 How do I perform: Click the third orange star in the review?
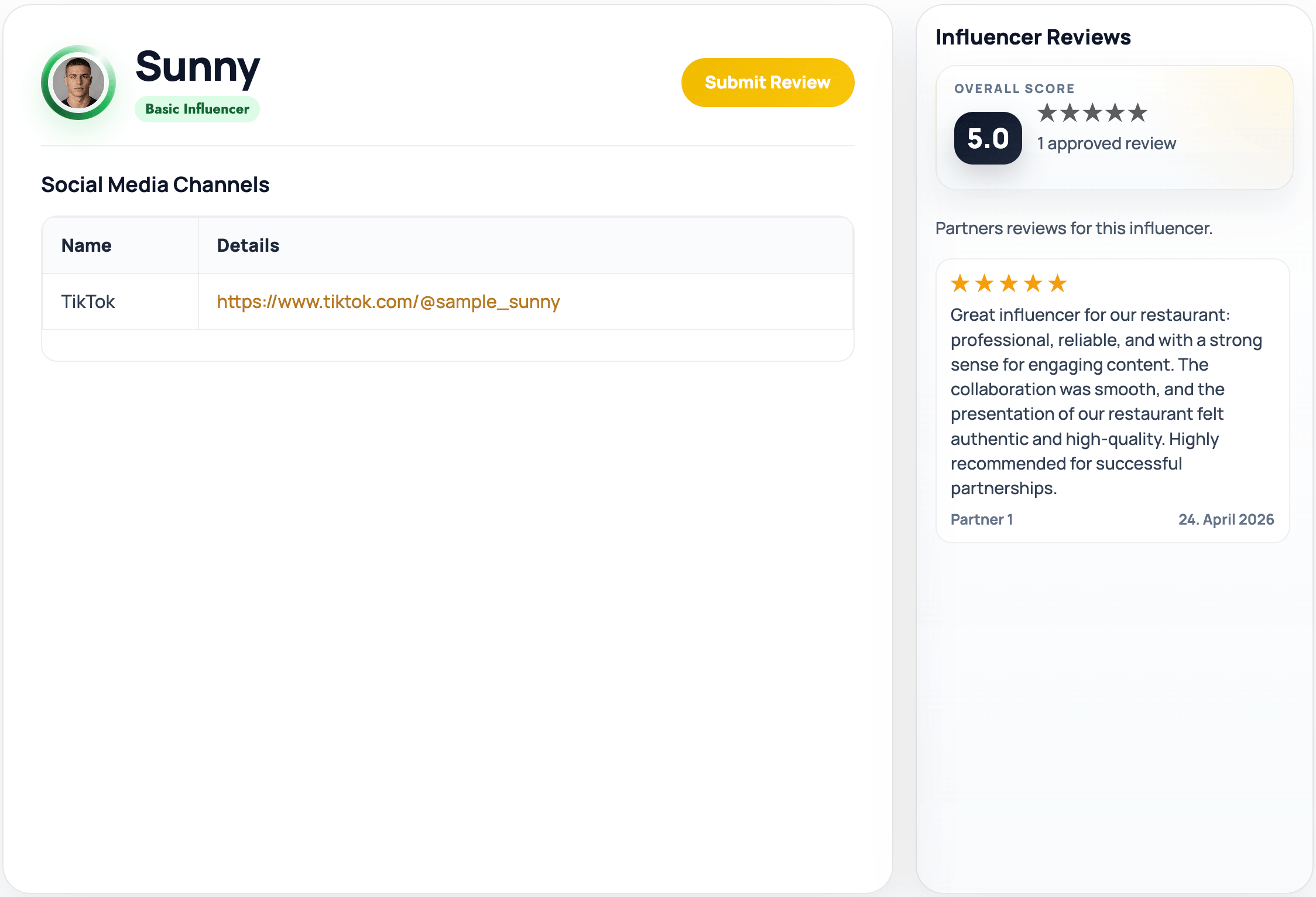pyautogui.click(x=1009, y=283)
